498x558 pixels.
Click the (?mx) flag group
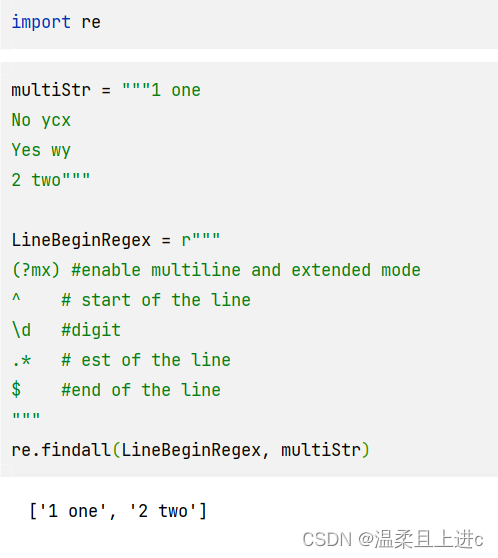[x=36, y=270]
